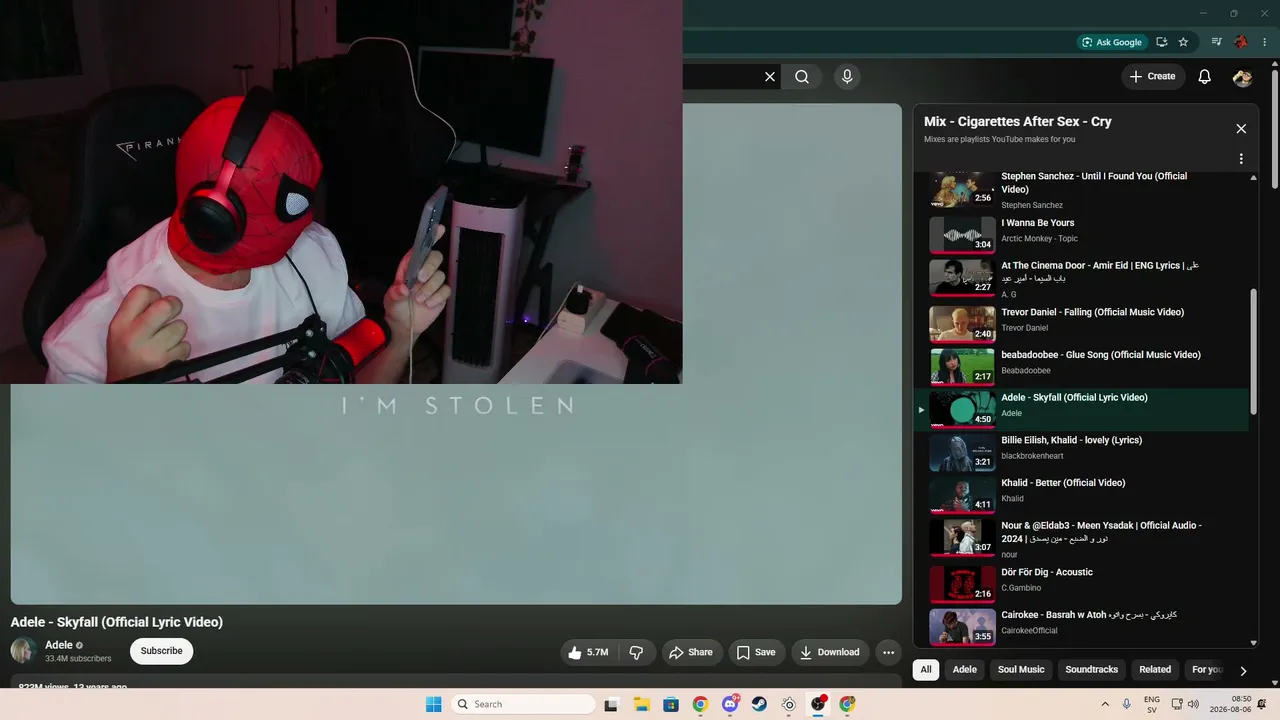Screen dimensions: 1280x720
Task: Play Billie Eilish, Khalid - lovely
Action: tap(1083, 452)
